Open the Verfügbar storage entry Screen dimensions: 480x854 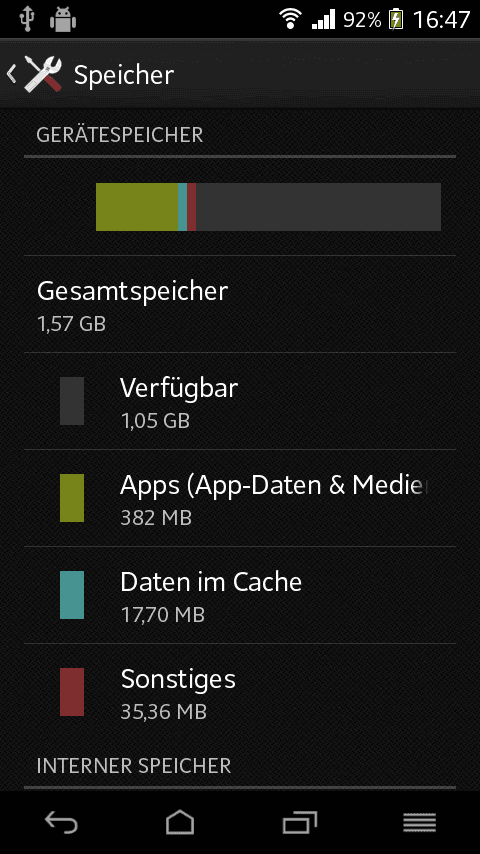coord(240,401)
